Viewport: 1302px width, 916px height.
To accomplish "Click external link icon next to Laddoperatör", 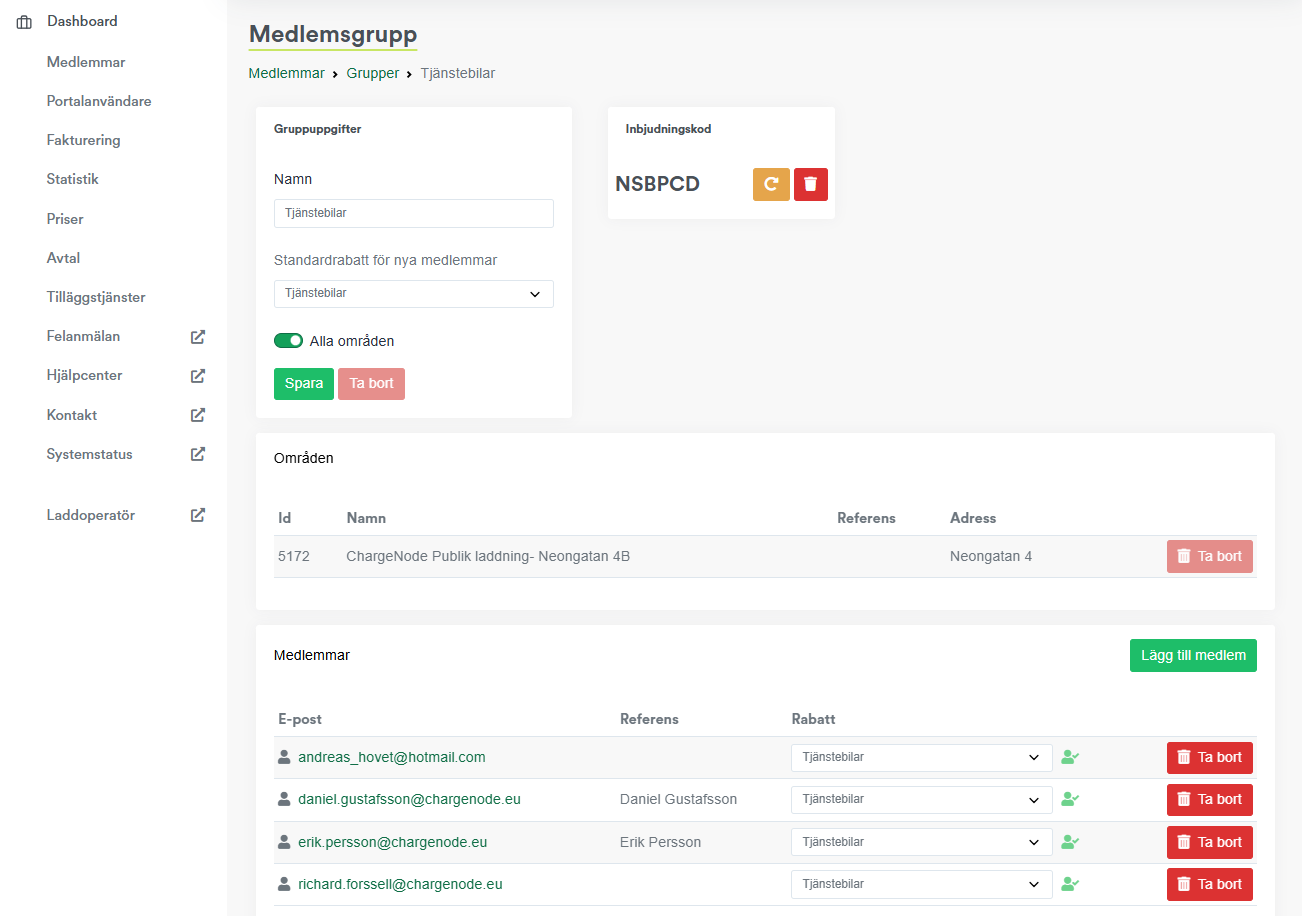I will [x=198, y=516].
